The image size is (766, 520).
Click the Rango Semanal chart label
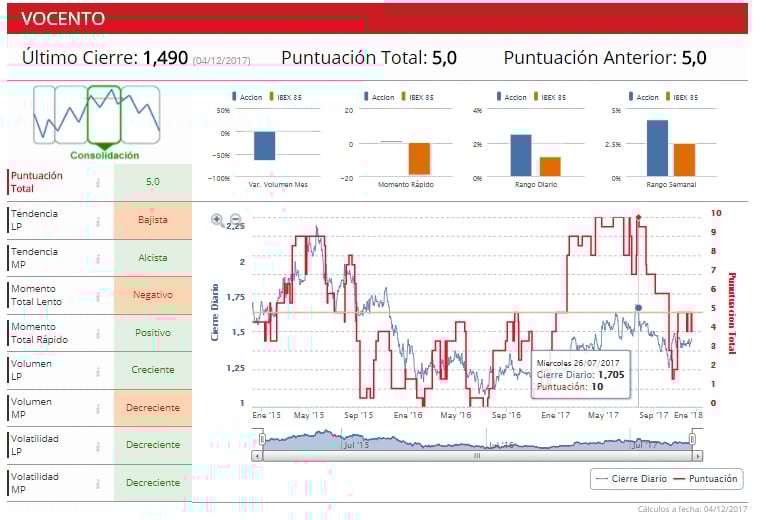pos(671,185)
